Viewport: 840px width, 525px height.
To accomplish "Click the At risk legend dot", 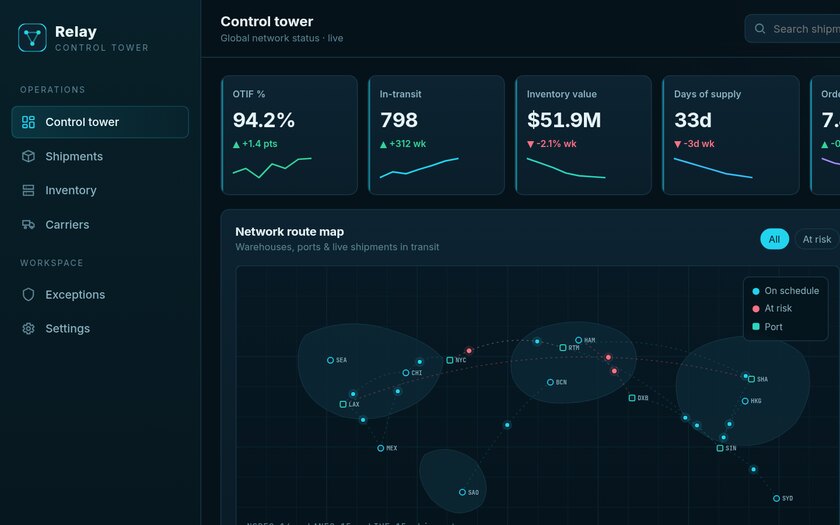I will pyautogui.click(x=756, y=309).
